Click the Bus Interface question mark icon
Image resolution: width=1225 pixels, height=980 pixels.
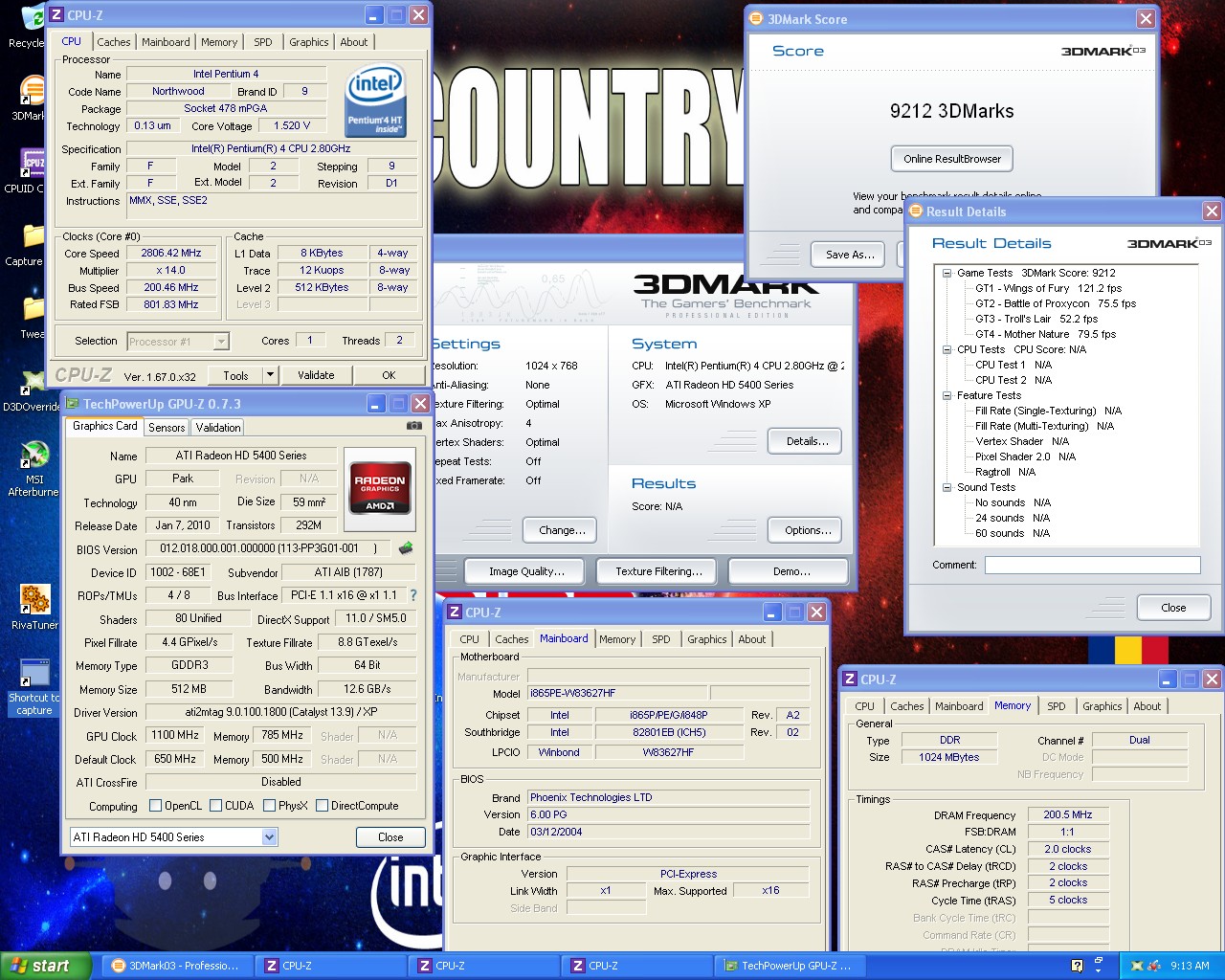(x=413, y=595)
